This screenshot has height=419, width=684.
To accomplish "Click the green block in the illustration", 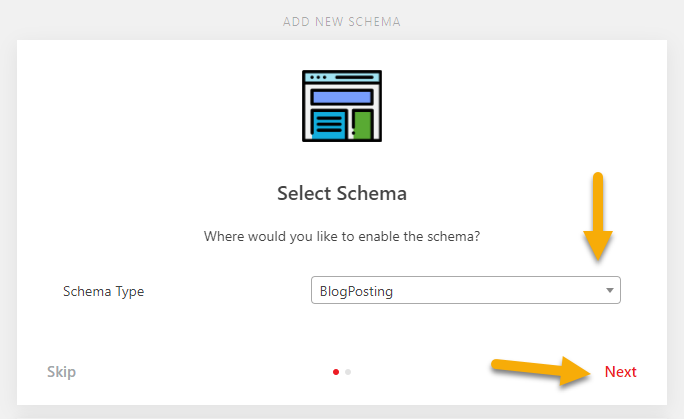I will [x=362, y=125].
